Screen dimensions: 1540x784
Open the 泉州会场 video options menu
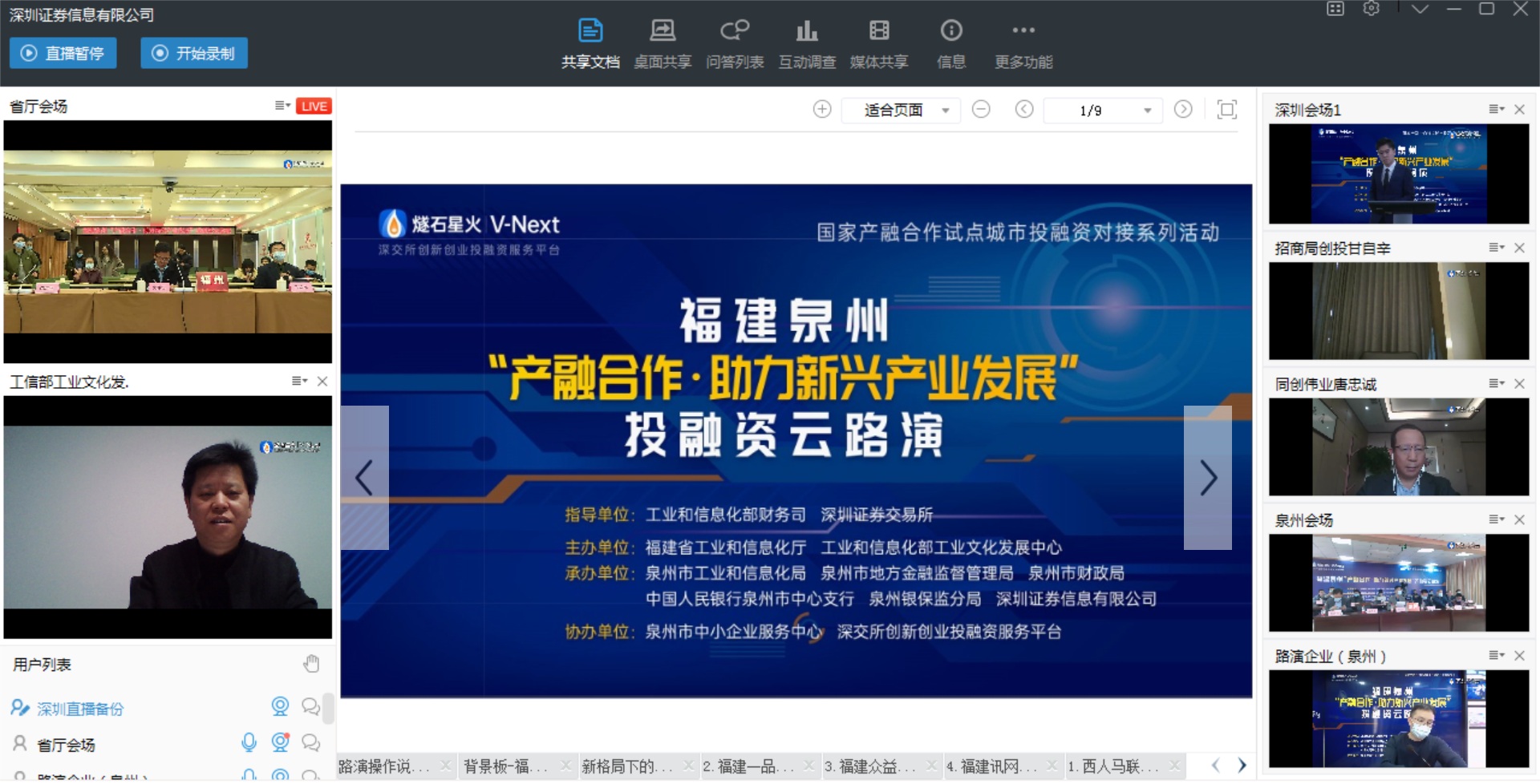click(1497, 519)
